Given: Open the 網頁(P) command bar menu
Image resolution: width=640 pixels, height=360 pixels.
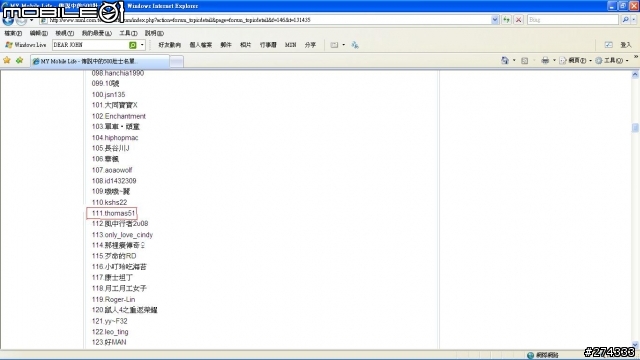Looking at the screenshot, I should click(x=575, y=60).
